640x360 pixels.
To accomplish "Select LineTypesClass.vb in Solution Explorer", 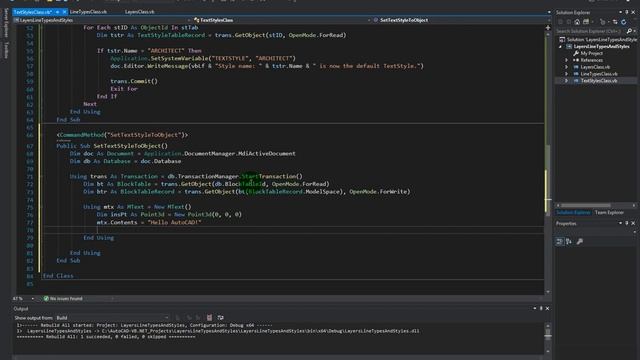I will click(599, 74).
